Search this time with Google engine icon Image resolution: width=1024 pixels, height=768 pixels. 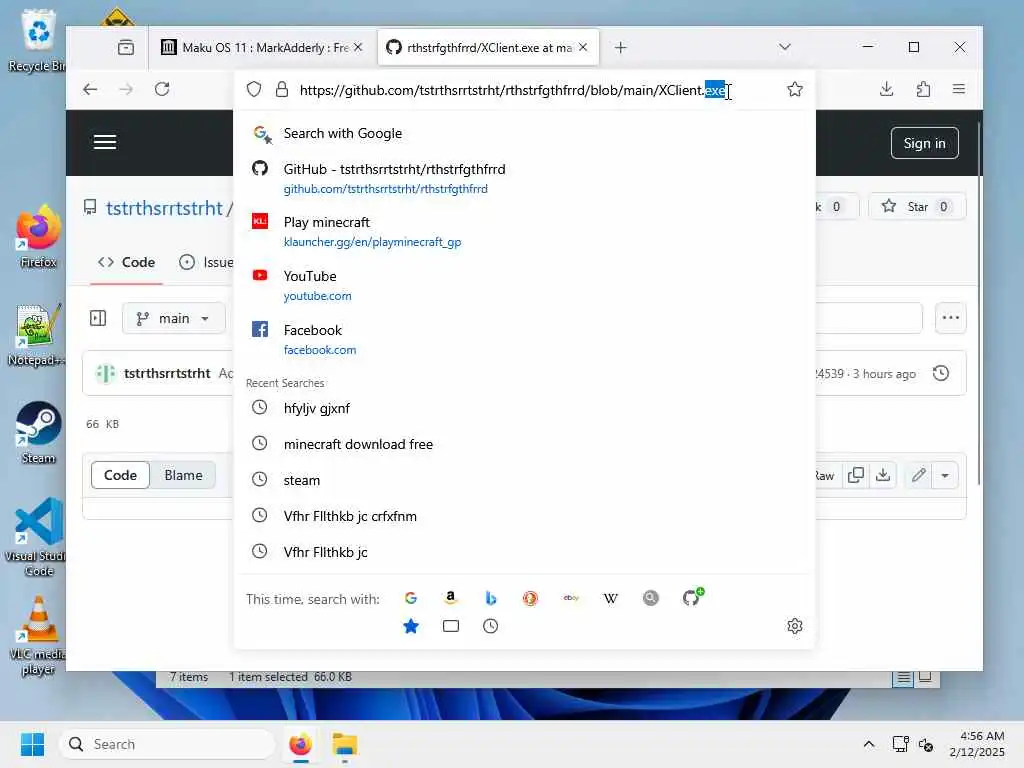coord(411,598)
